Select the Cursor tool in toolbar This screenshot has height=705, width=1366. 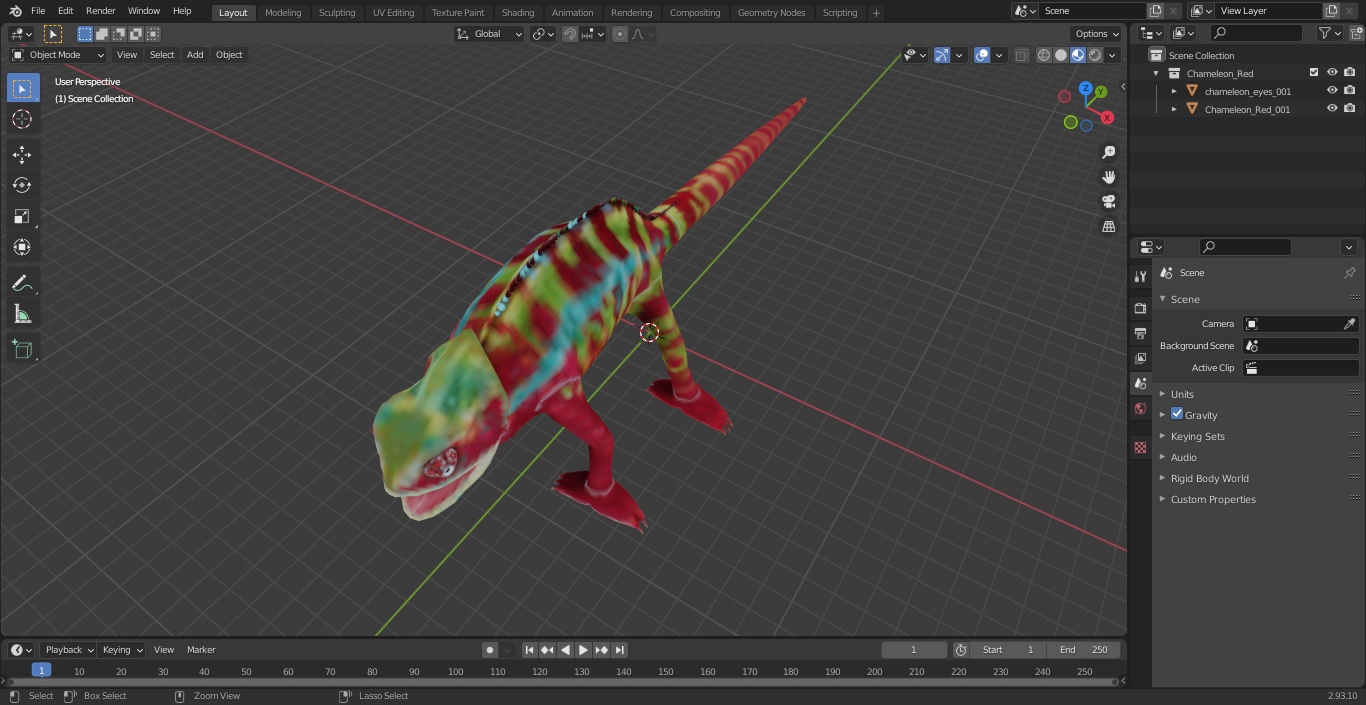click(x=22, y=119)
